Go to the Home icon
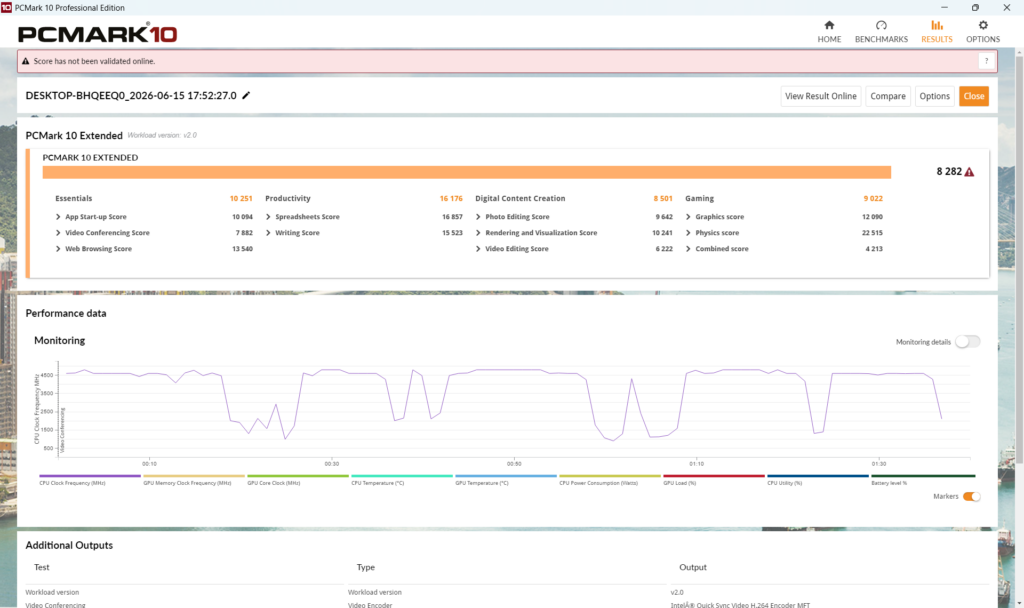This screenshot has height=608, width=1024. [x=829, y=25]
